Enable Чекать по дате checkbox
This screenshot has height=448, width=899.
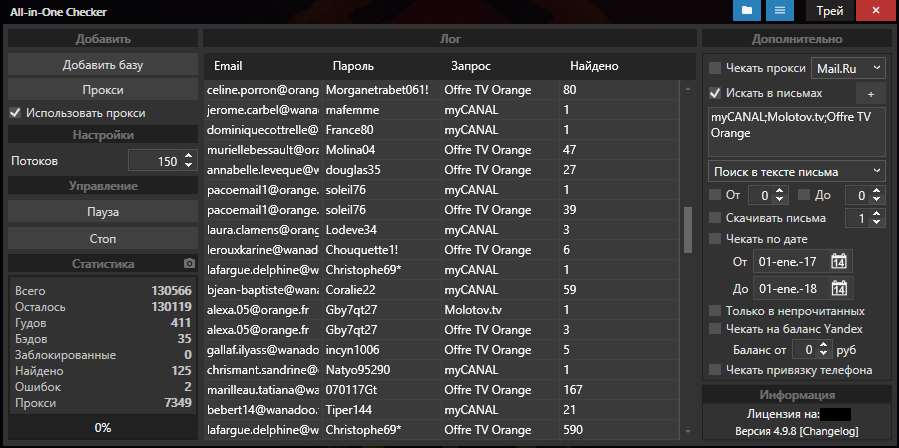click(715, 239)
